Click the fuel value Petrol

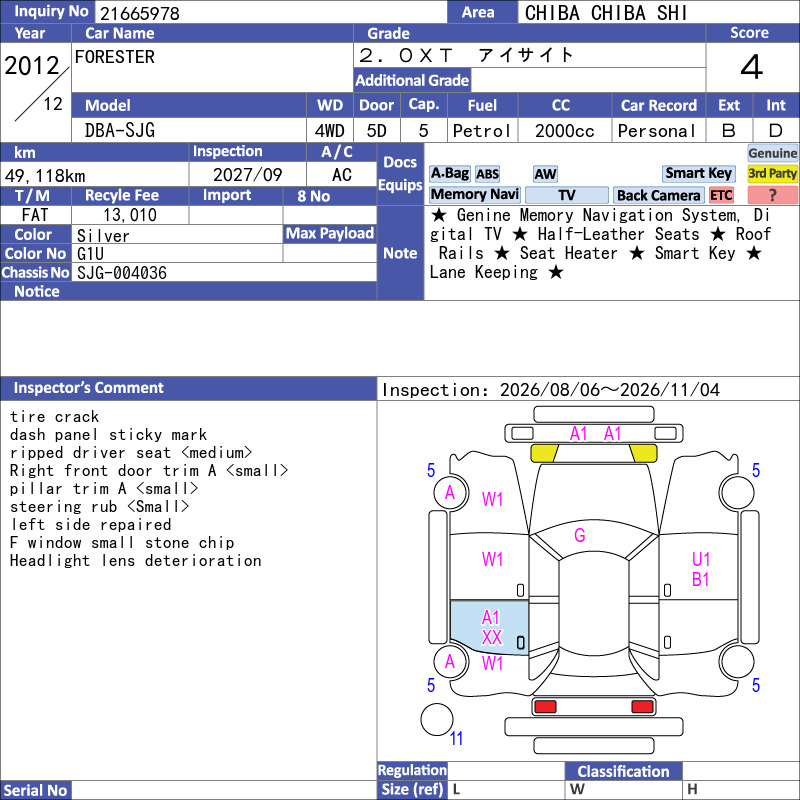(x=482, y=131)
